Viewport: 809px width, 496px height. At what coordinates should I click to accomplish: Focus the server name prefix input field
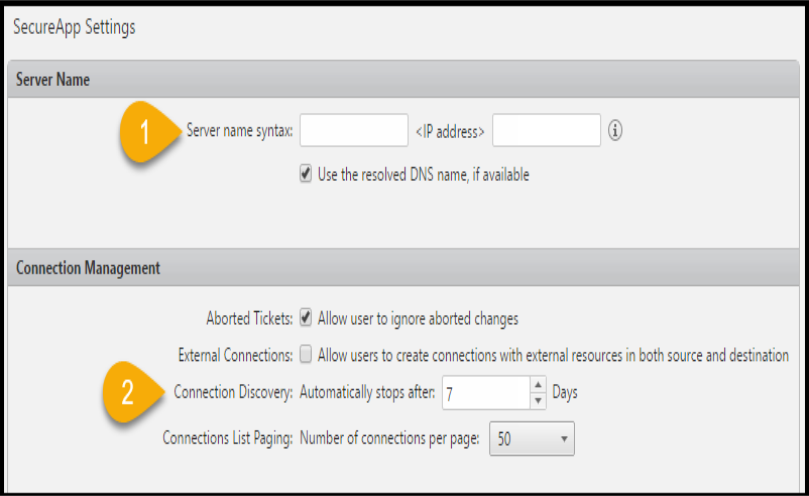pyautogui.click(x=354, y=130)
